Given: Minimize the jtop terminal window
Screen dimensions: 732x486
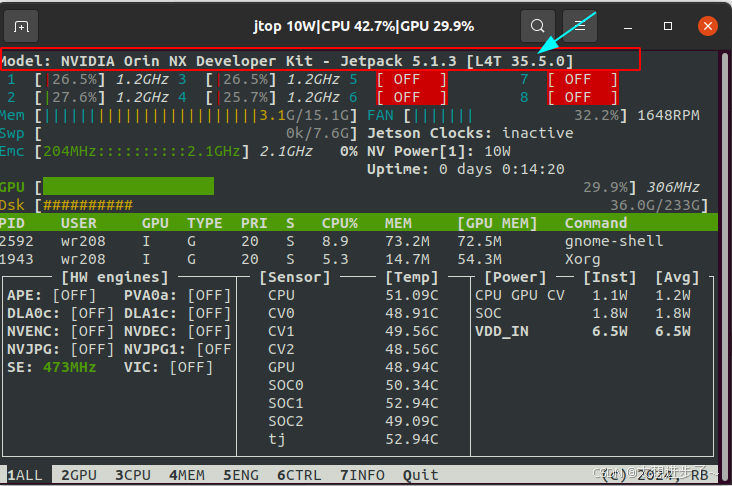Looking at the screenshot, I should click(x=628, y=27).
